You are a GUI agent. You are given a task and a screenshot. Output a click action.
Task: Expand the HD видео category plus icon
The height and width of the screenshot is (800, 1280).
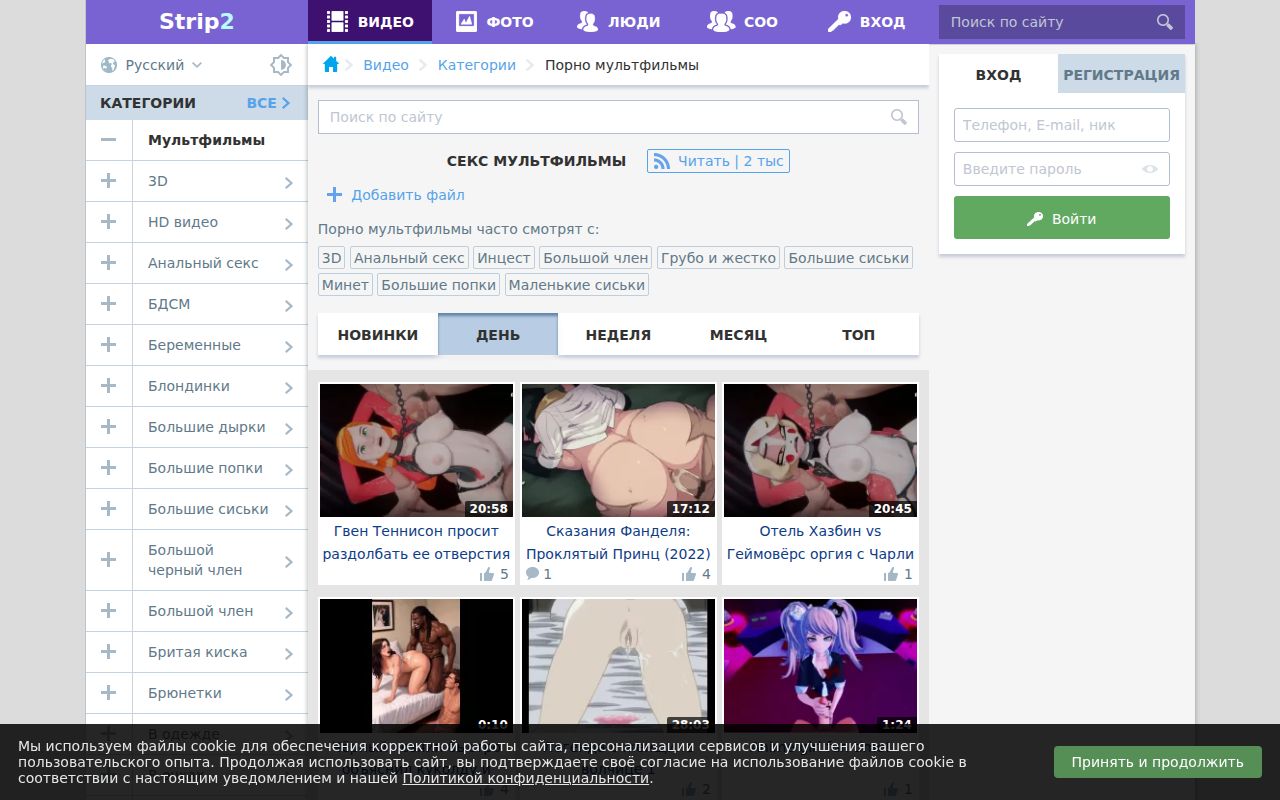pos(109,222)
